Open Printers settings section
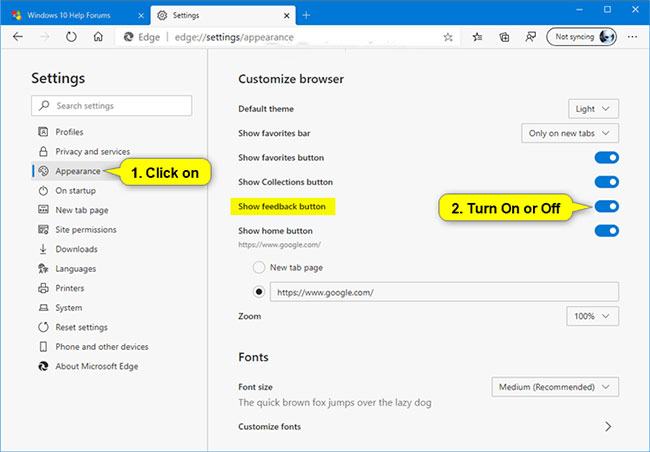Image resolution: width=650 pixels, height=452 pixels. point(70,288)
